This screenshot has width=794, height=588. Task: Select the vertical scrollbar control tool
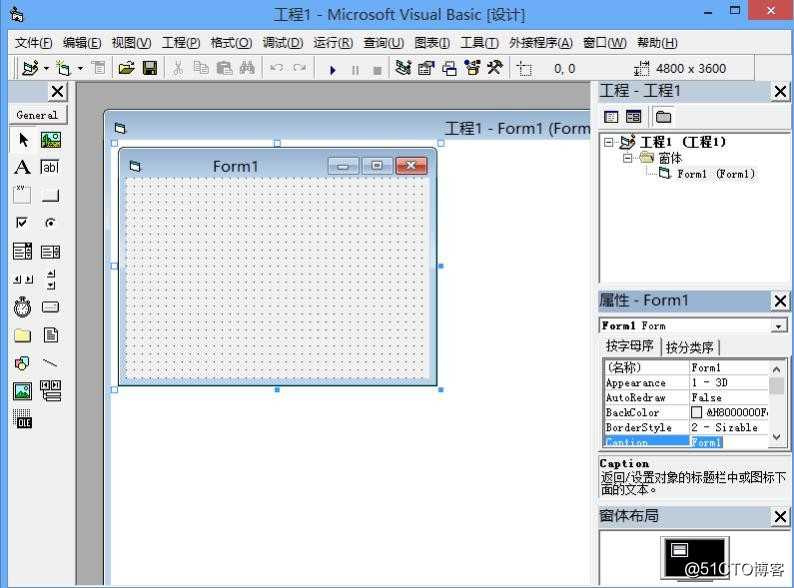(x=51, y=279)
